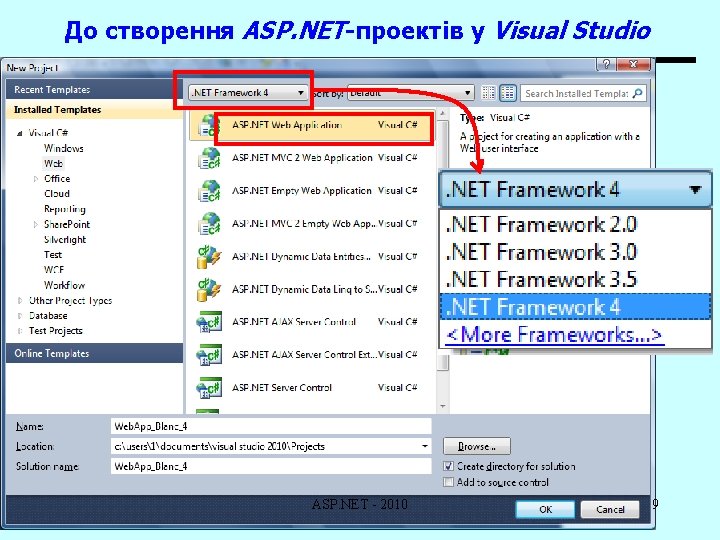Expand the Office tree node

click(x=35, y=179)
